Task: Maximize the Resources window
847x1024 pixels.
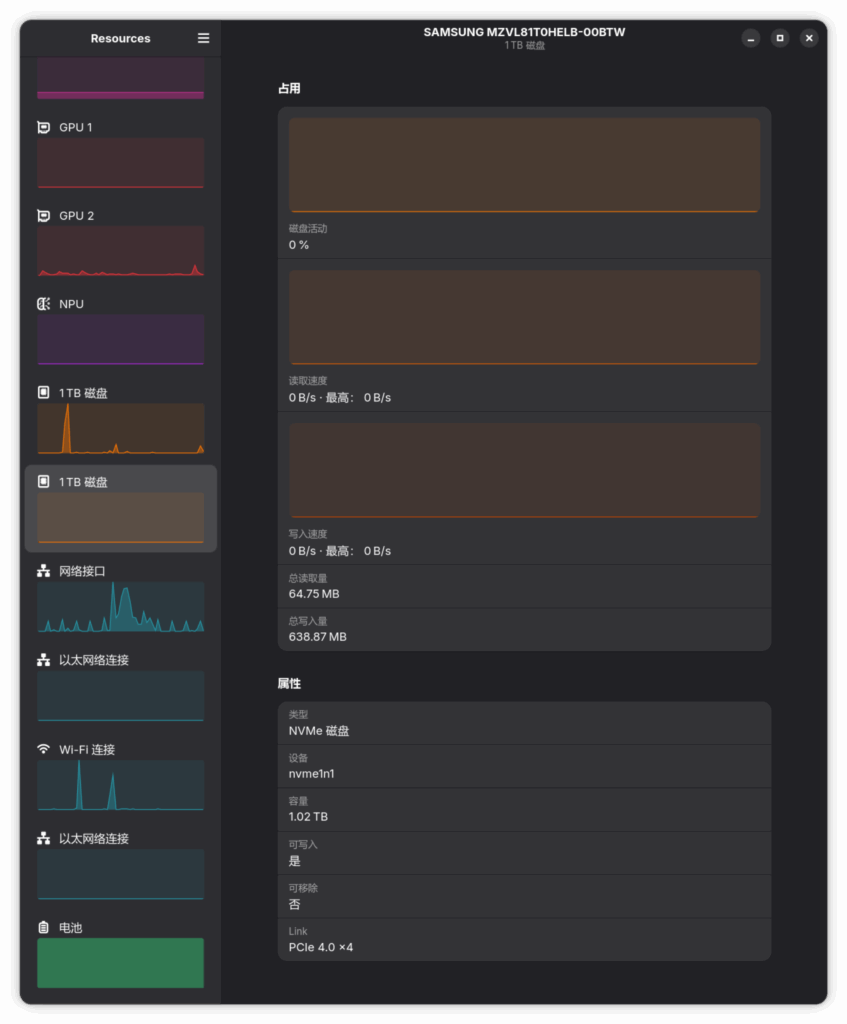Action: click(780, 38)
